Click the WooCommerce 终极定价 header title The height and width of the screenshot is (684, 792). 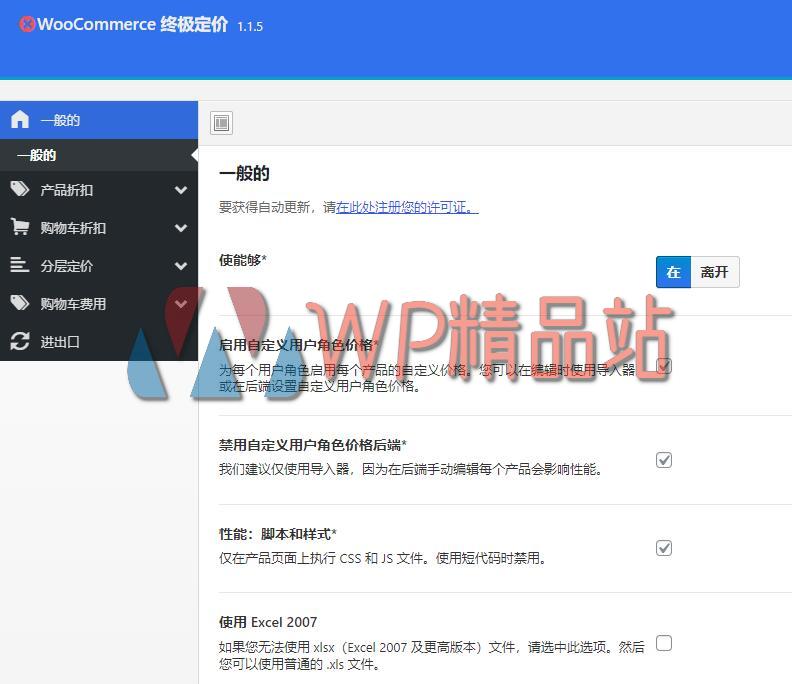pos(132,24)
